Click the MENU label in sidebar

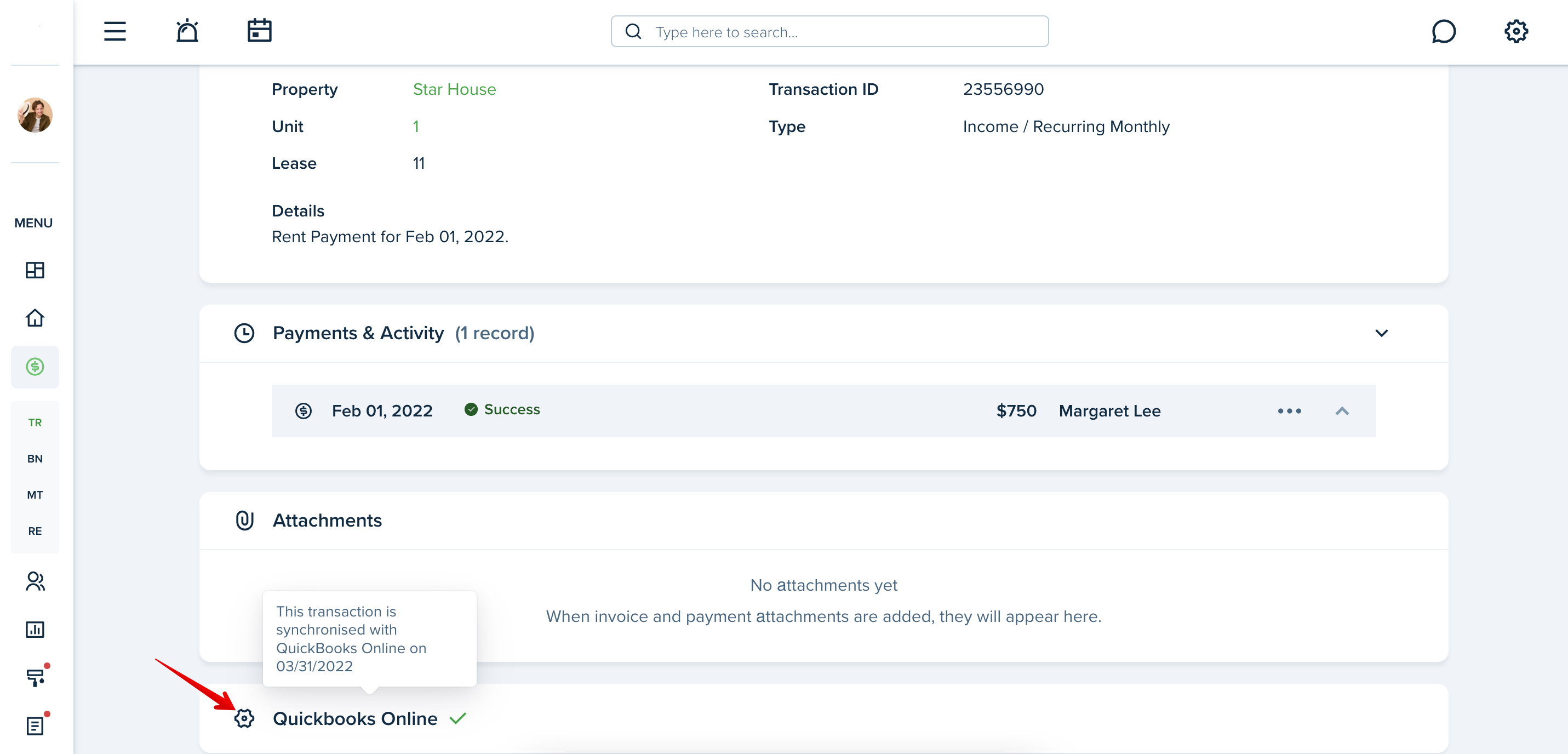pyautogui.click(x=33, y=223)
